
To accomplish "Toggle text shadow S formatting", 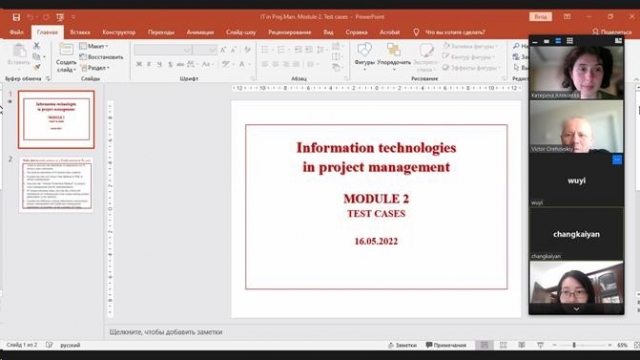I will (x=170, y=64).
